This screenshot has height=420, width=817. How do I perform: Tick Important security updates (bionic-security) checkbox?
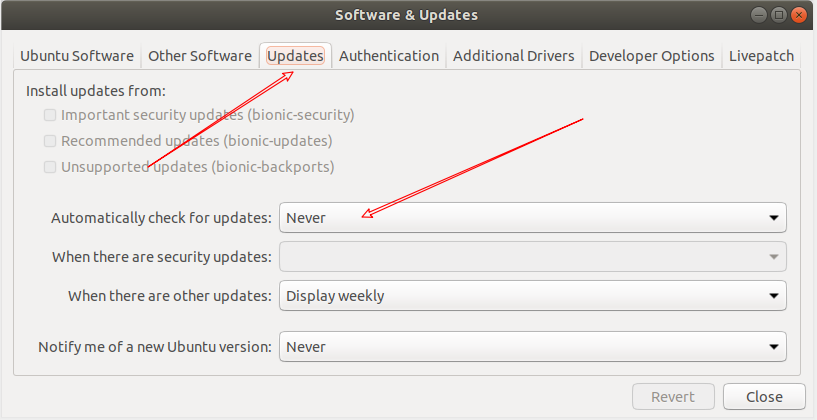point(50,115)
